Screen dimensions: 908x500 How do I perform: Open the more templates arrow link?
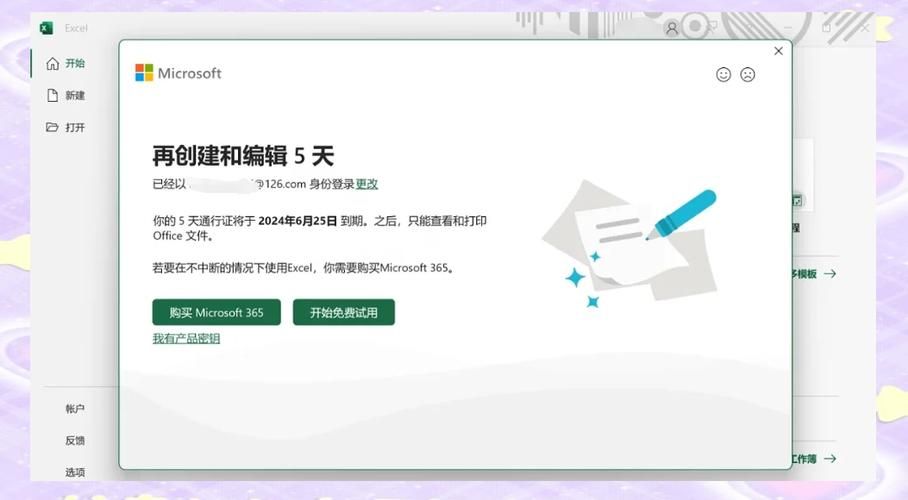[x=830, y=273]
